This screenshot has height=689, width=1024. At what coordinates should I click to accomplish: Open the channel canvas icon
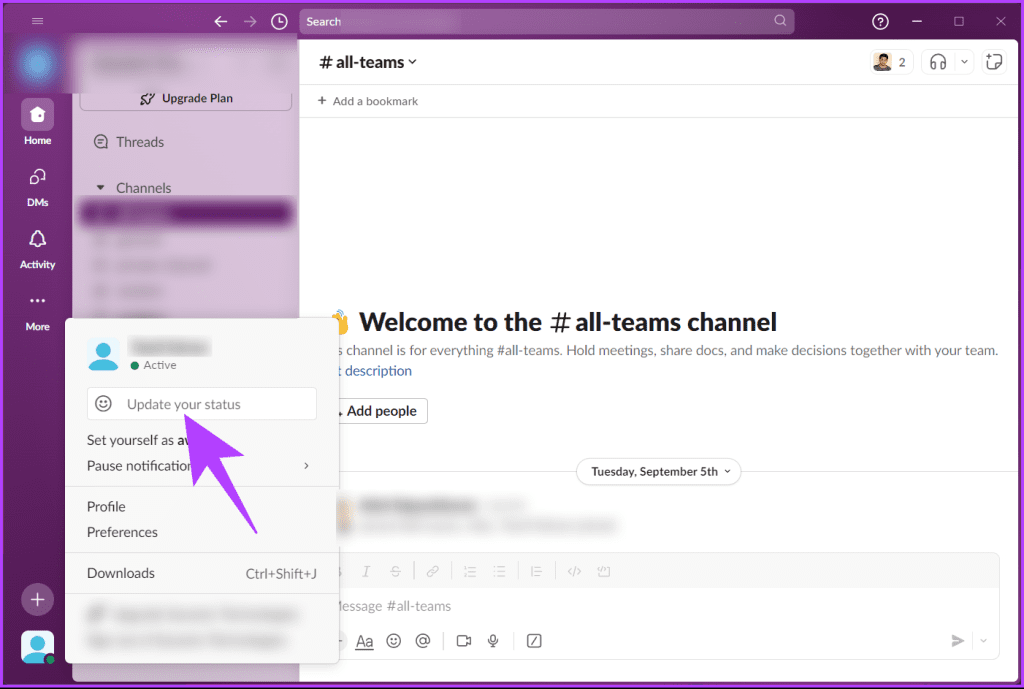(x=994, y=61)
